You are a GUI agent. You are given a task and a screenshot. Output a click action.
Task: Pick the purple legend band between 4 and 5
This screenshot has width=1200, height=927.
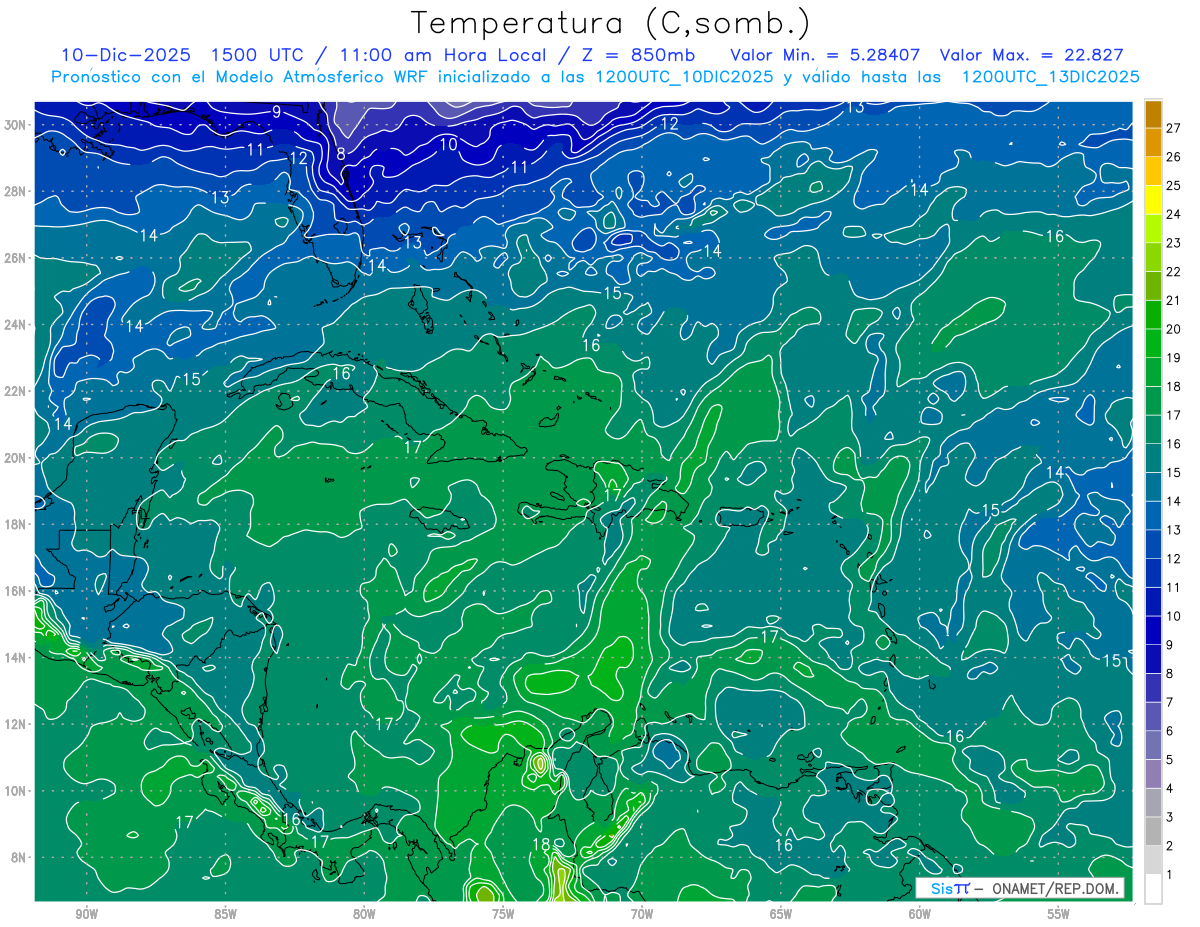tap(1153, 774)
